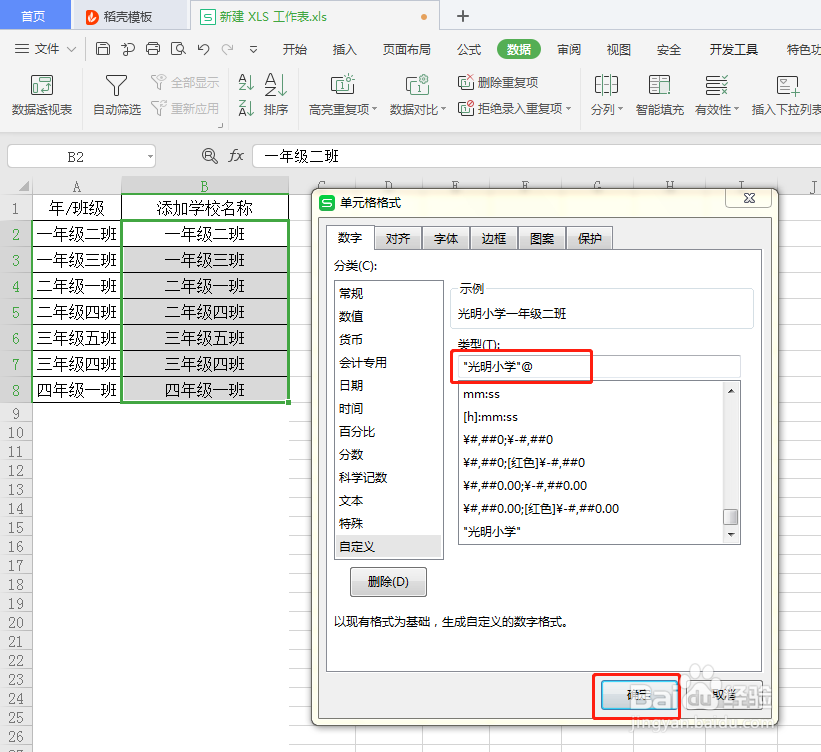Click the 删除重复项 remove duplicates icon
The width and height of the screenshot is (821, 752).
coord(465,84)
